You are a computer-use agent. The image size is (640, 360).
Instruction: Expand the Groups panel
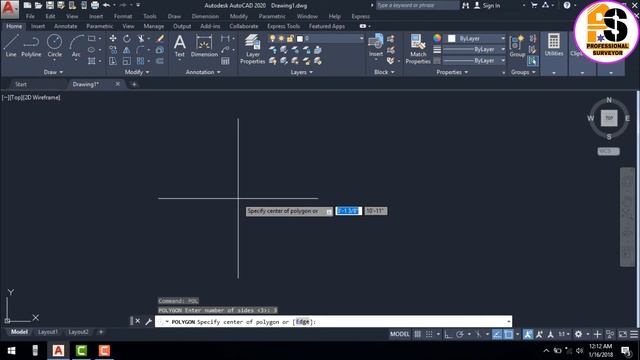click(523, 72)
